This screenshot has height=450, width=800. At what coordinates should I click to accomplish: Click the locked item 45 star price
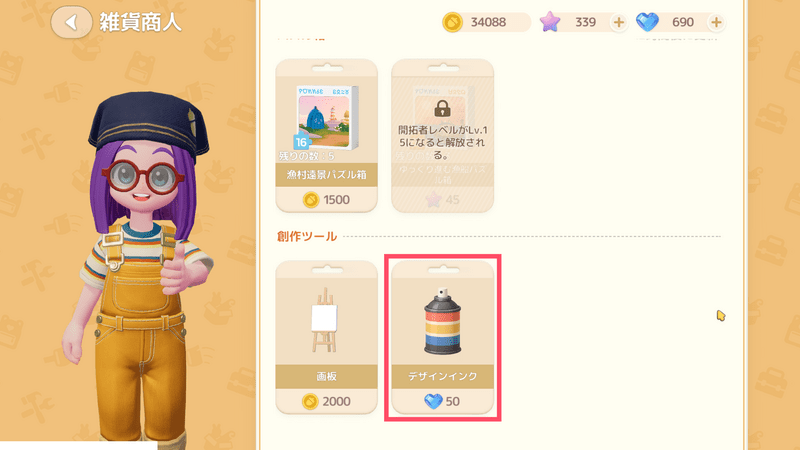[x=442, y=199]
